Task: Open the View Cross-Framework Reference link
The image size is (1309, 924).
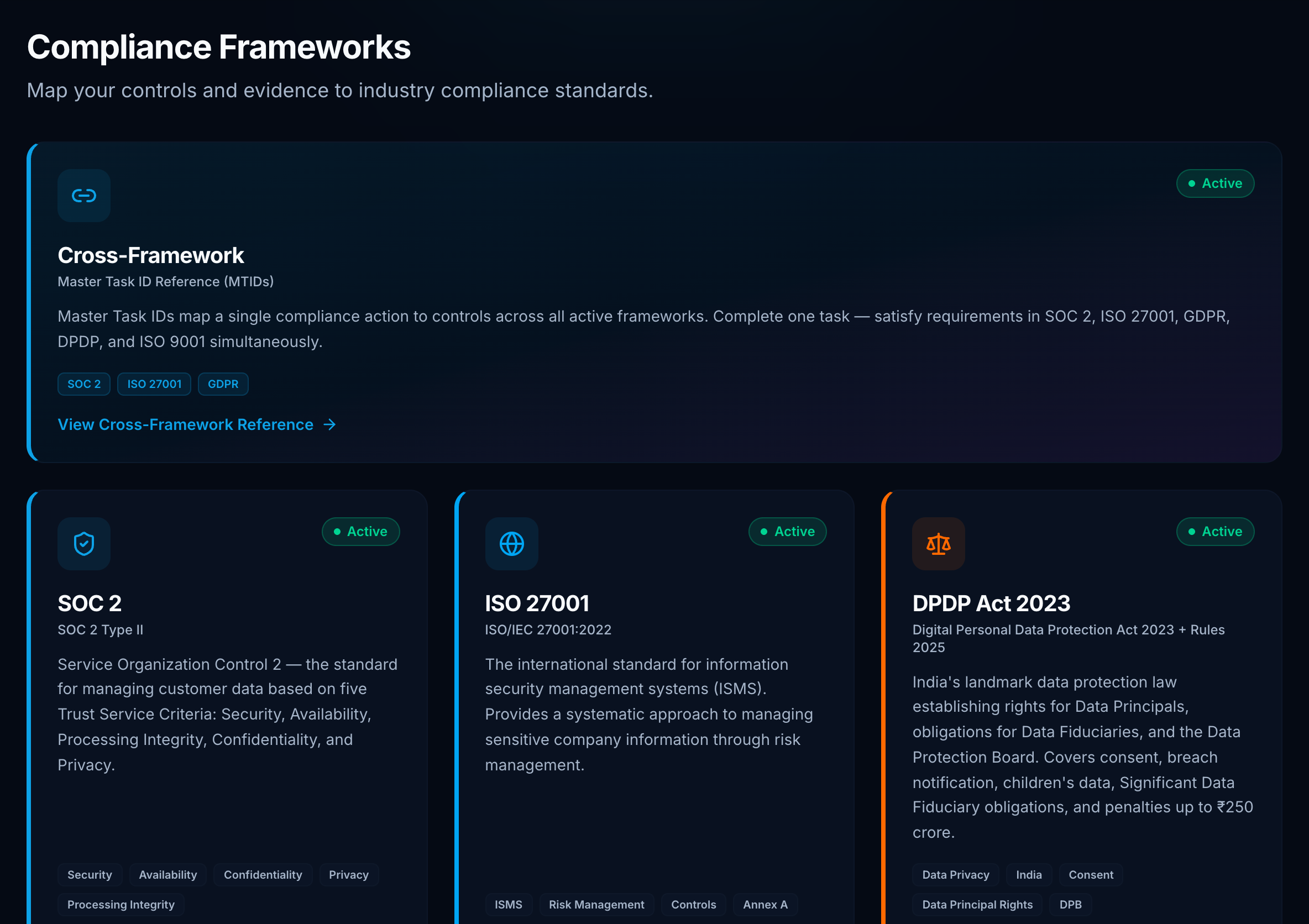Action: tap(197, 424)
